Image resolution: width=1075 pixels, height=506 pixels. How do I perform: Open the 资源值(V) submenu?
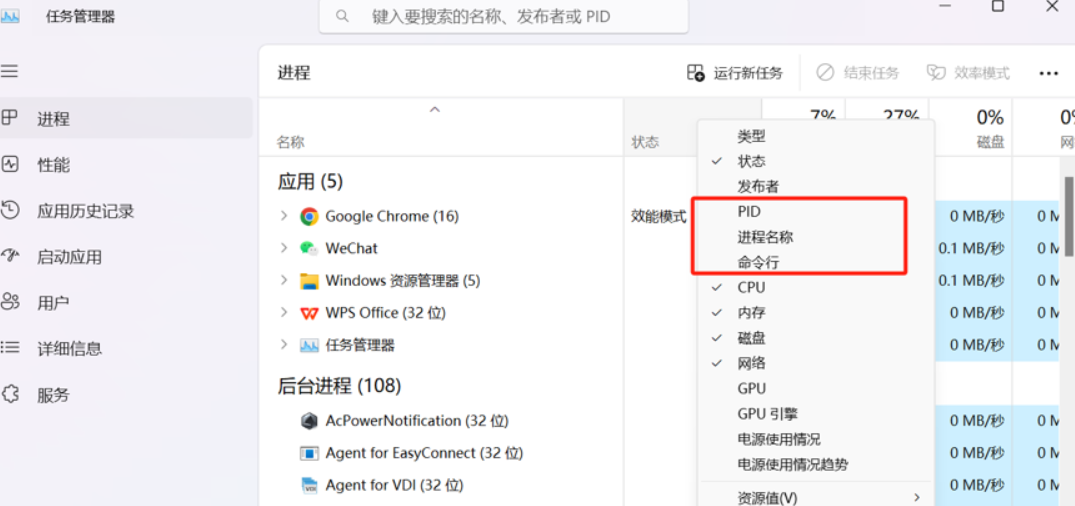(816, 497)
